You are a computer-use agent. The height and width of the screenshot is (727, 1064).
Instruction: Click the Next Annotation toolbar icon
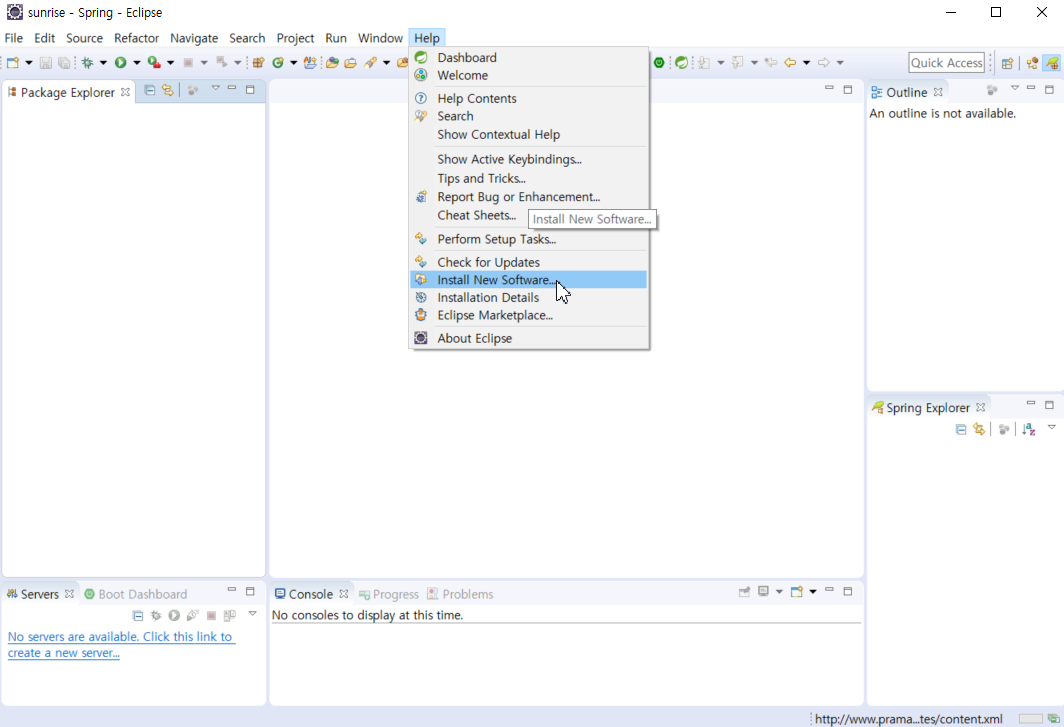pos(704,62)
